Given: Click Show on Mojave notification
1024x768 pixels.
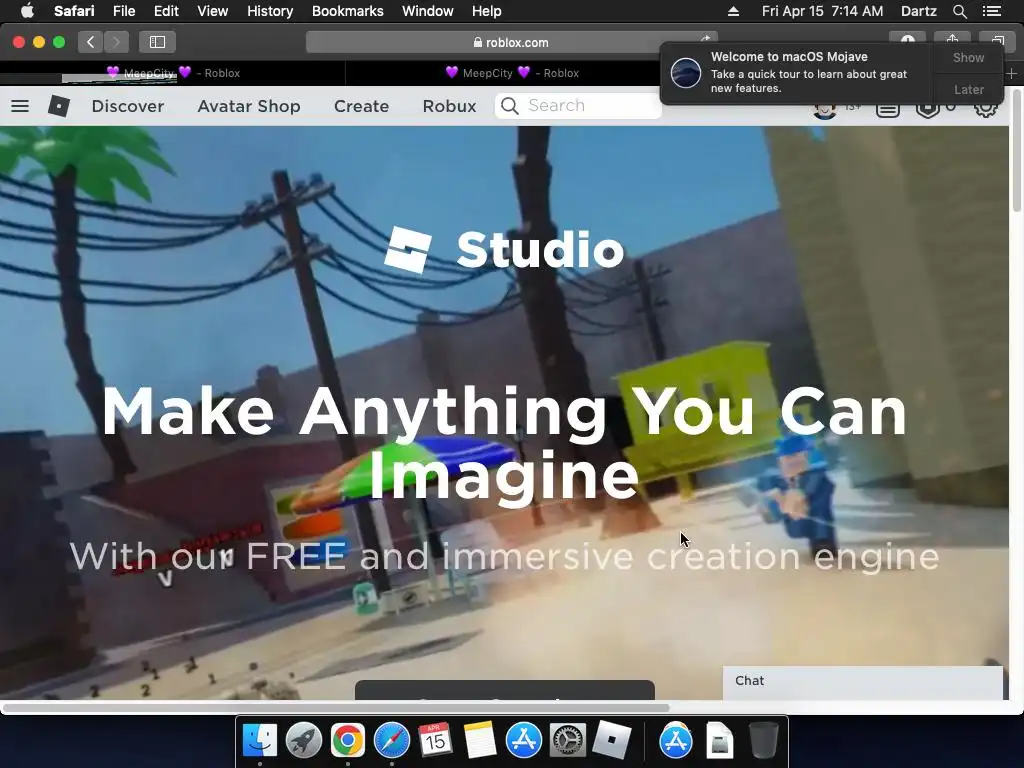Looking at the screenshot, I should coord(968,57).
